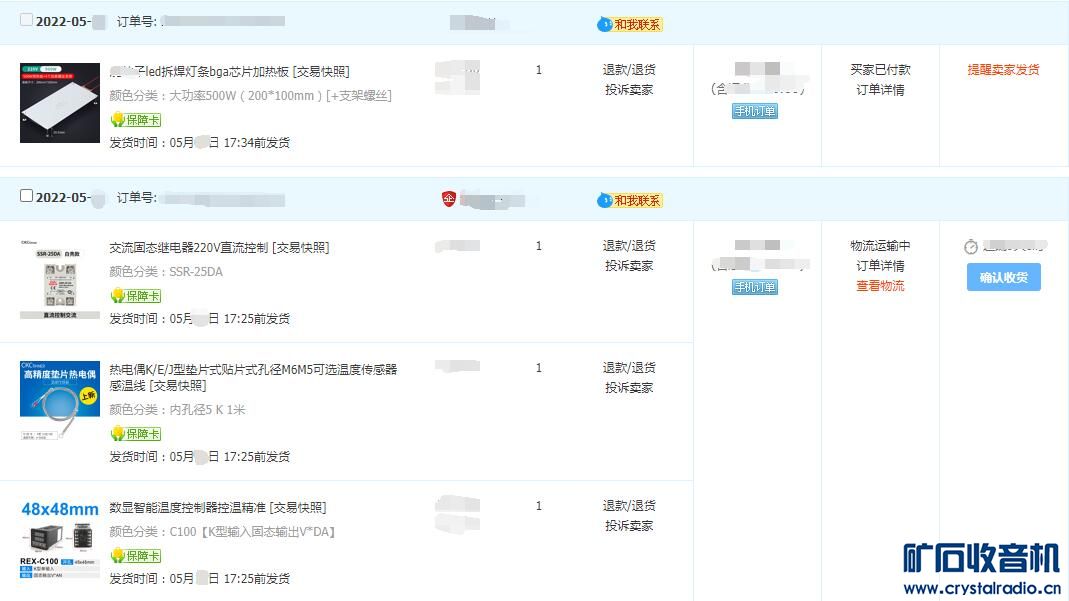The image size is (1069, 601).
Task: Click 查看物流 for the second order
Action: [x=880, y=286]
